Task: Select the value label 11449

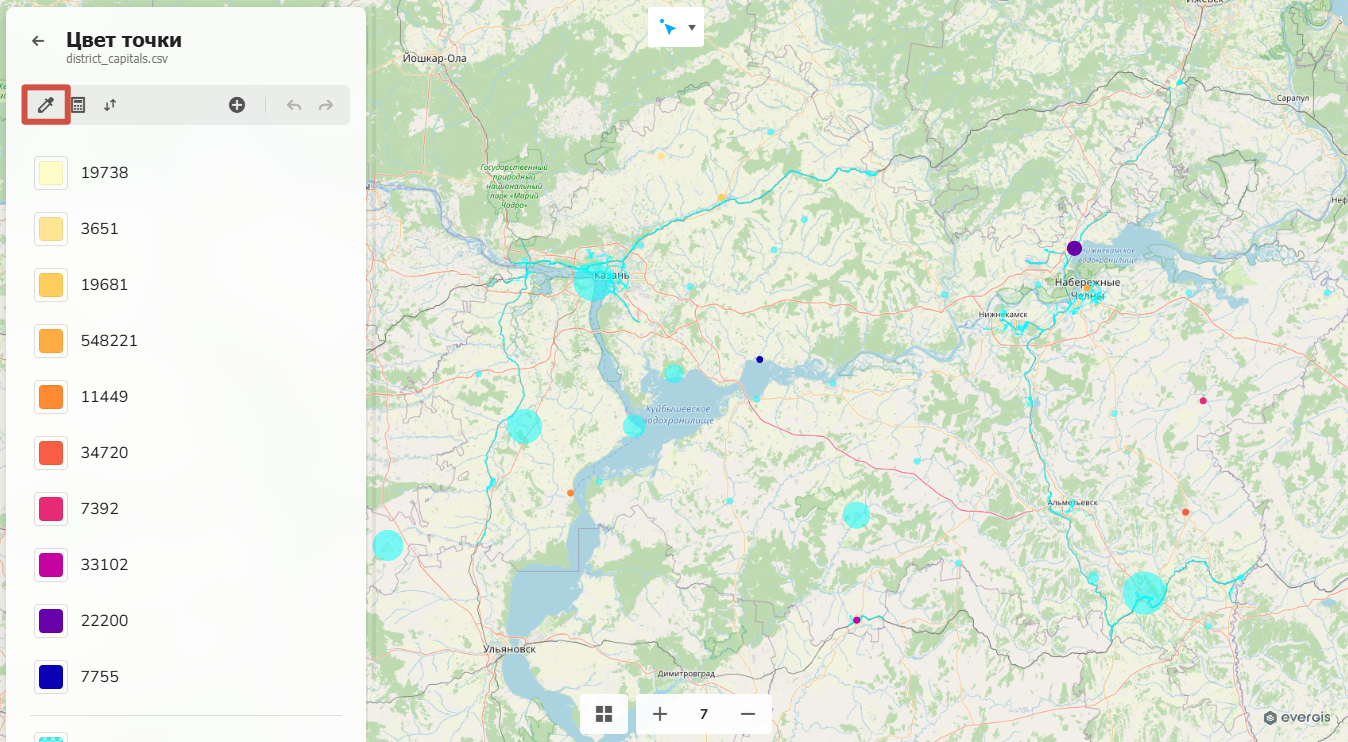Action: click(x=105, y=397)
